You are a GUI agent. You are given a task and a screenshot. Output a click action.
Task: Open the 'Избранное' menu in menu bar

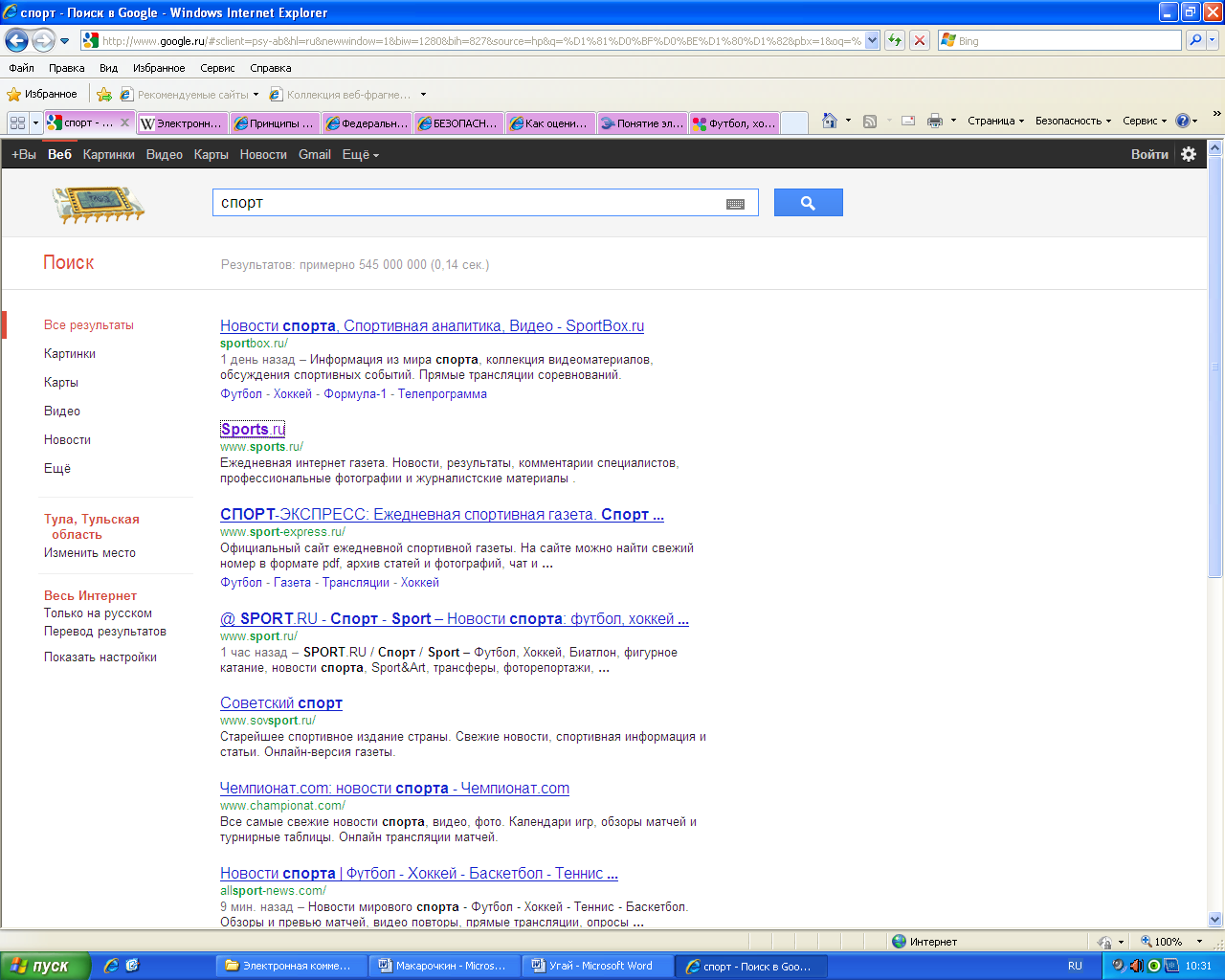point(159,68)
